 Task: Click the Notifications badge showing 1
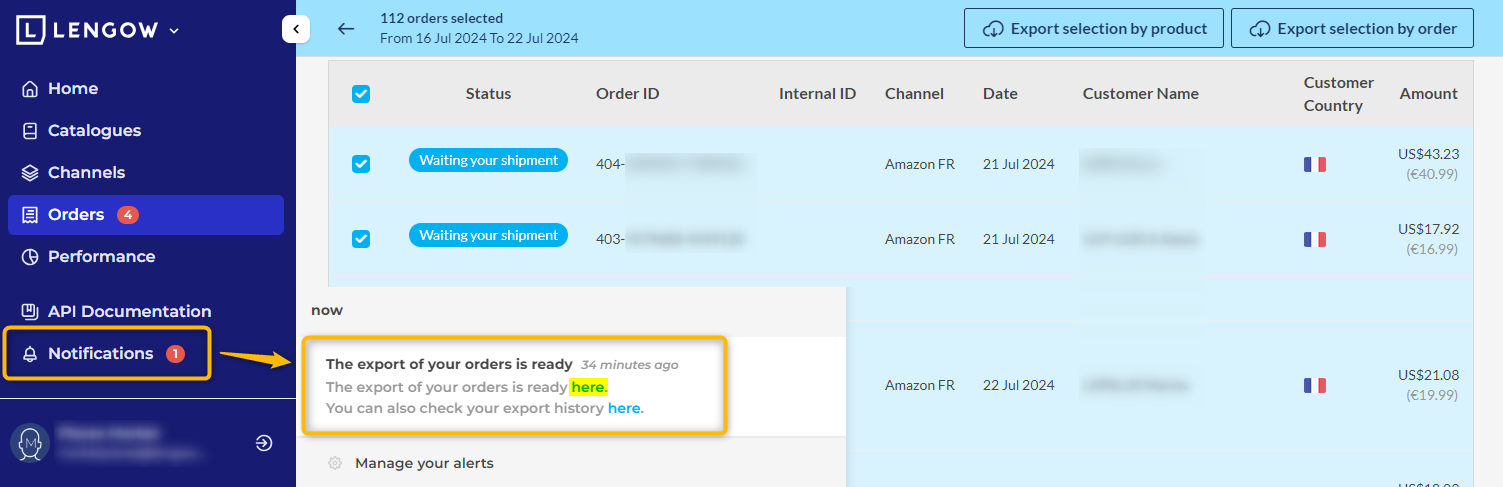click(175, 353)
